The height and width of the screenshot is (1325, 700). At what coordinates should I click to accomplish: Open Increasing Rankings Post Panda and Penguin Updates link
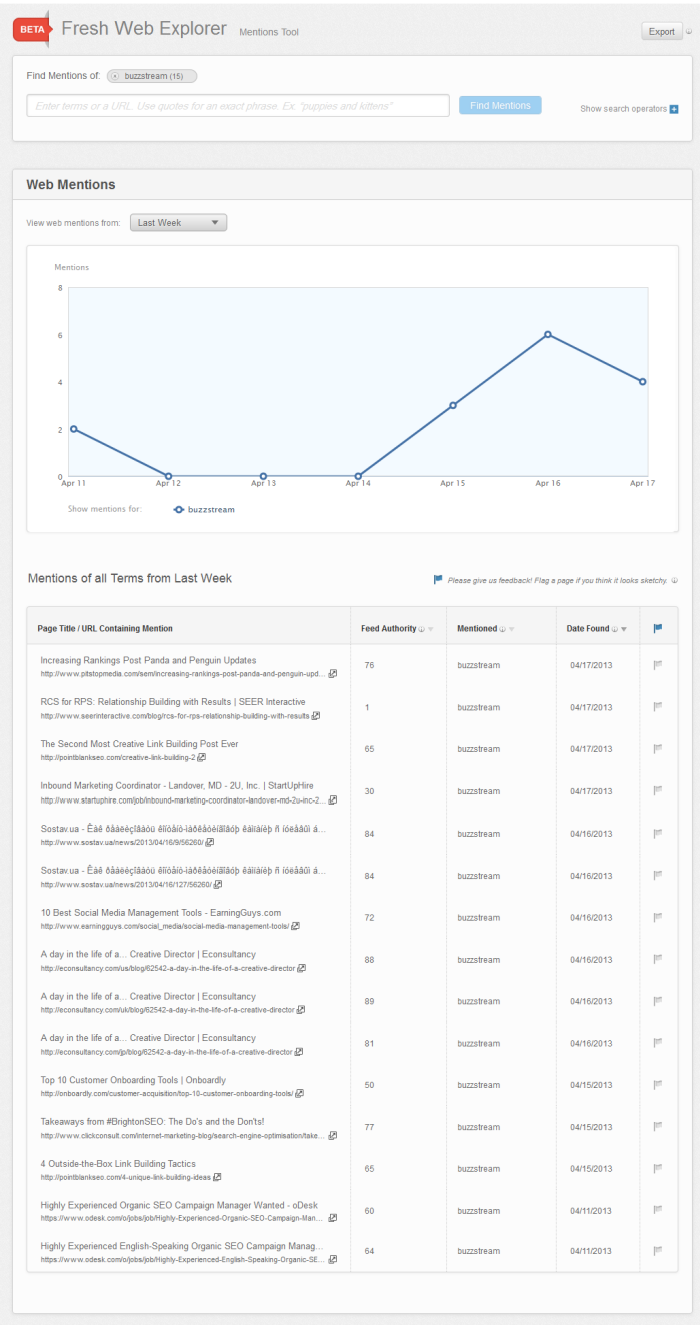click(x=148, y=660)
